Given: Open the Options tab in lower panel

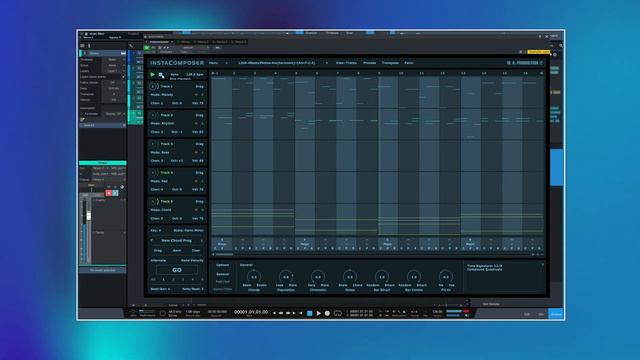Looking at the screenshot, I should [x=222, y=265].
